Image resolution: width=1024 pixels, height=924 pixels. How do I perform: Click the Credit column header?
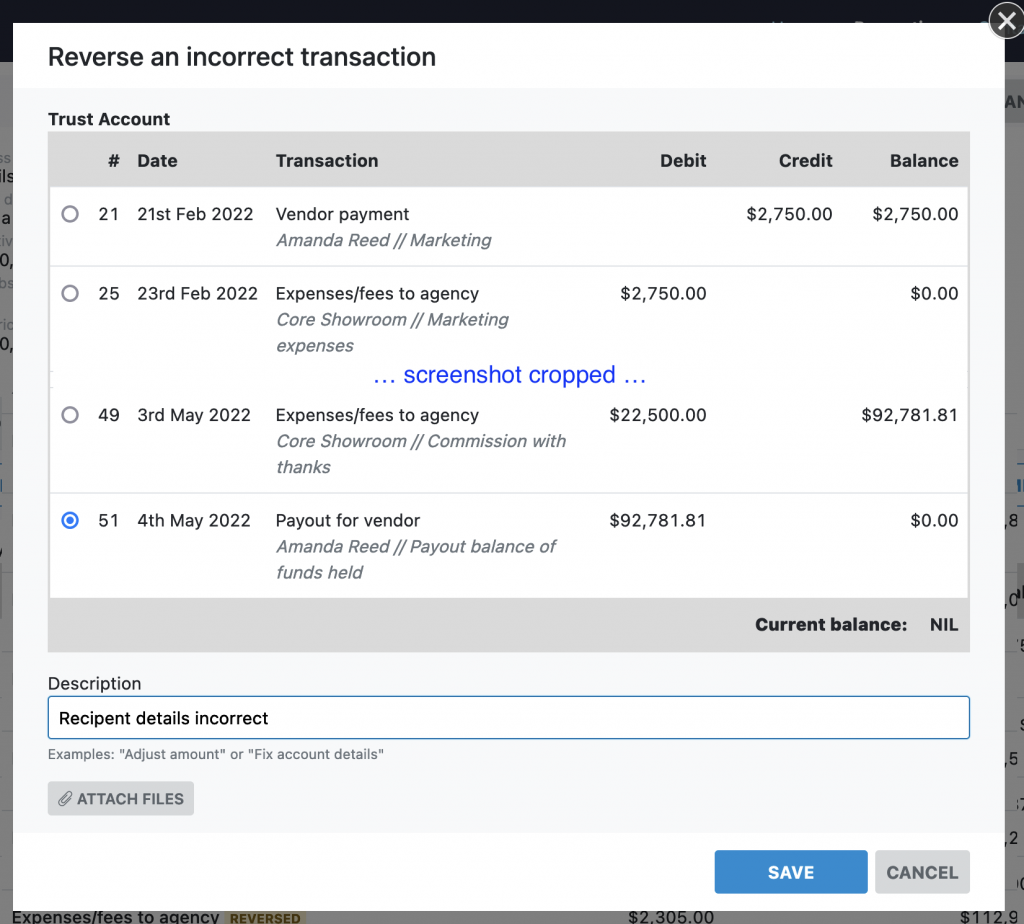(805, 161)
